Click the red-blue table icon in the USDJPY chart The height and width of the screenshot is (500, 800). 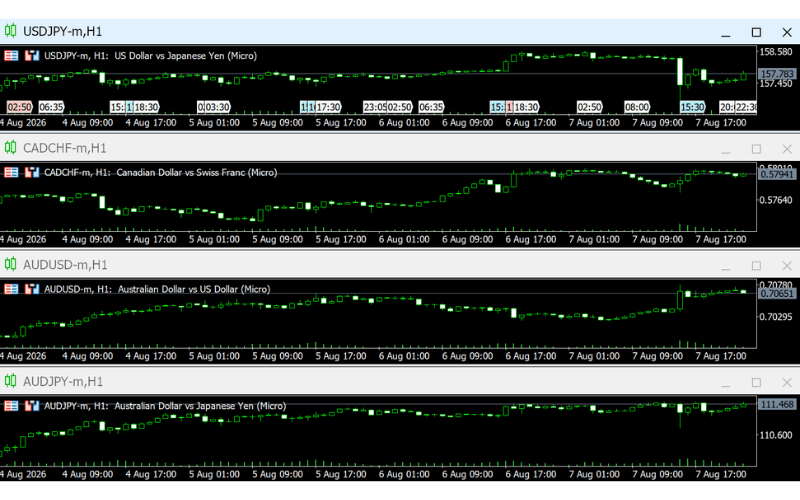coord(11,56)
